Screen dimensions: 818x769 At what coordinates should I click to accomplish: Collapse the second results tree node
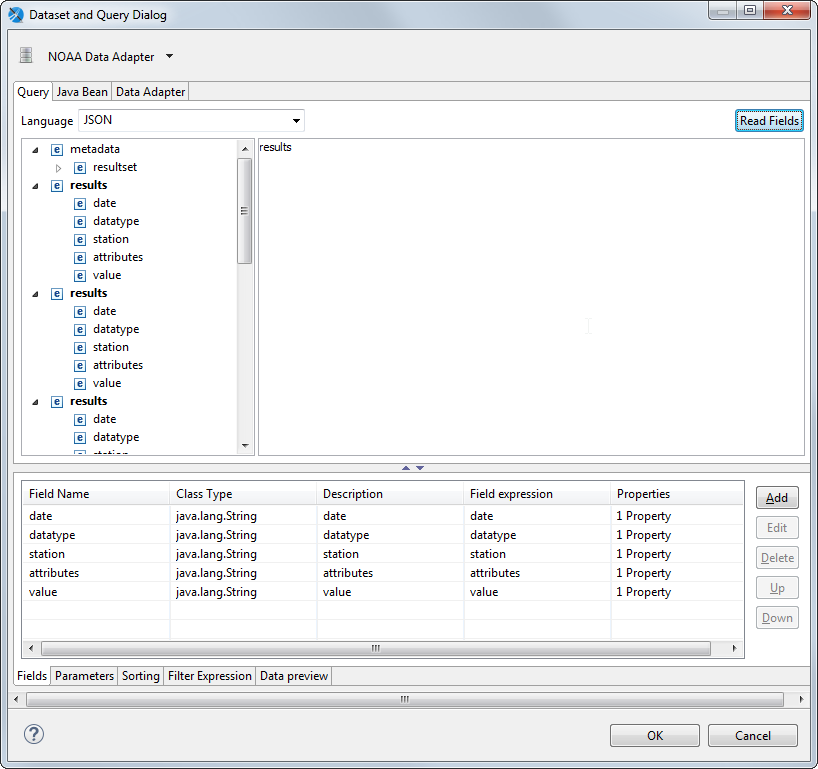point(35,294)
